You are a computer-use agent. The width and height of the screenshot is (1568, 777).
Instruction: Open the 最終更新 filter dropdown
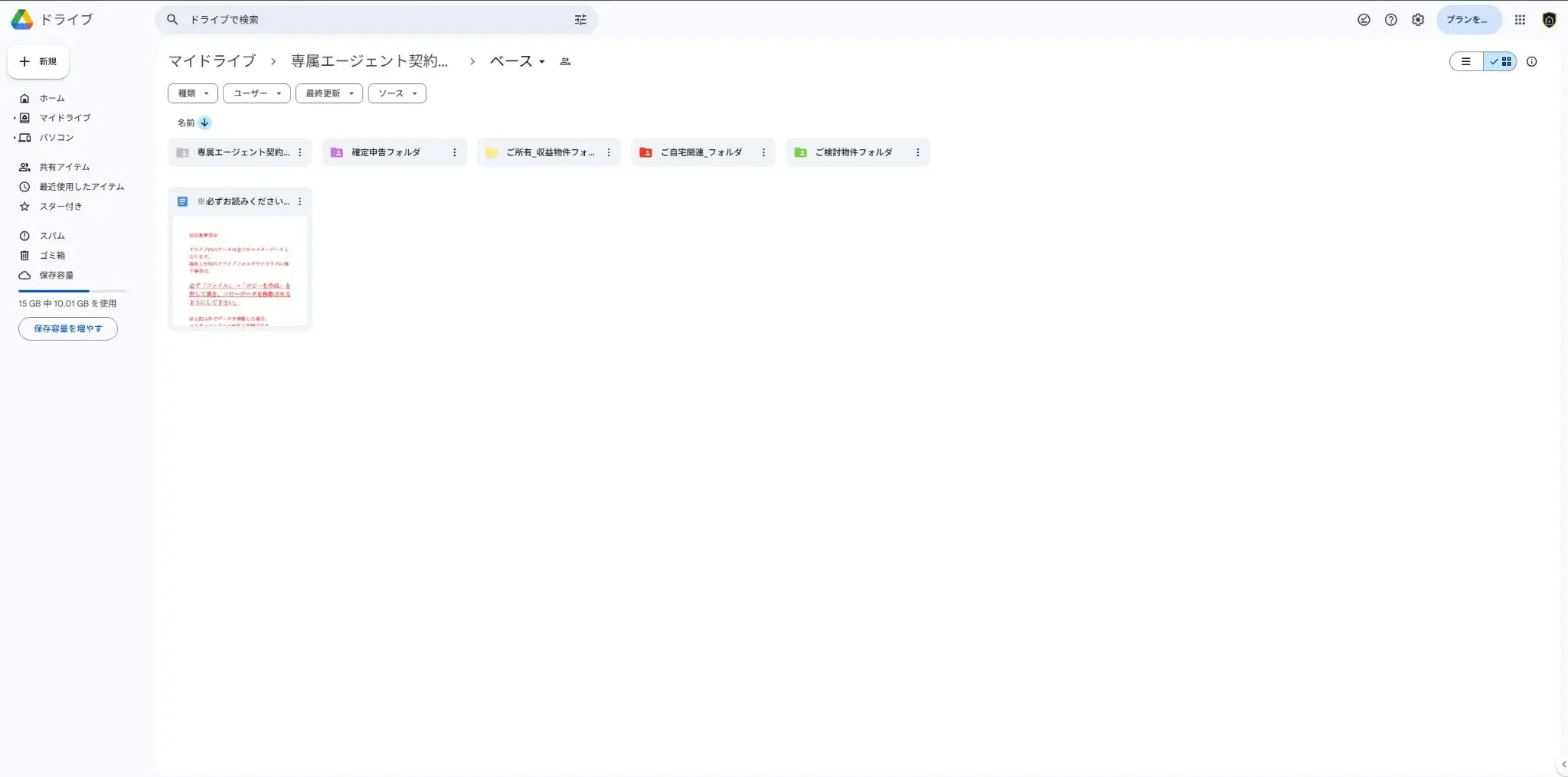pyautogui.click(x=328, y=93)
